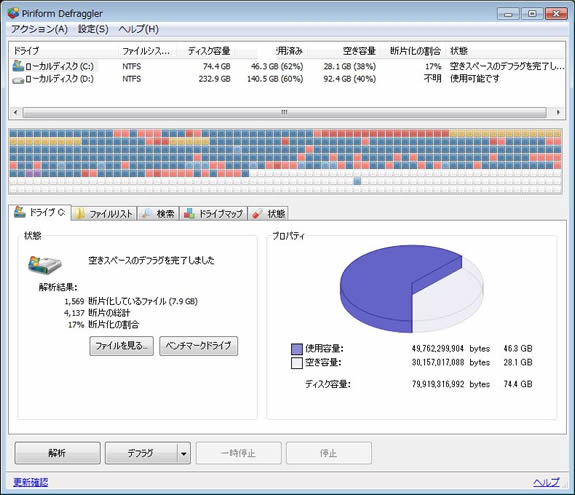The width and height of the screenshot is (575, 495).
Task: Click the ドライブ C: tab icon
Action: pyautogui.click(x=20, y=212)
